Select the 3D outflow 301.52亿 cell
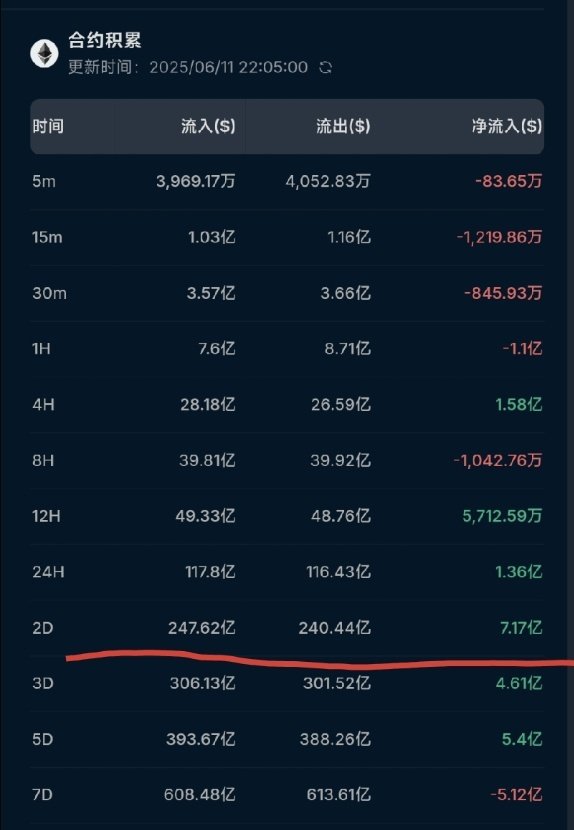The image size is (574, 830). pos(337,684)
